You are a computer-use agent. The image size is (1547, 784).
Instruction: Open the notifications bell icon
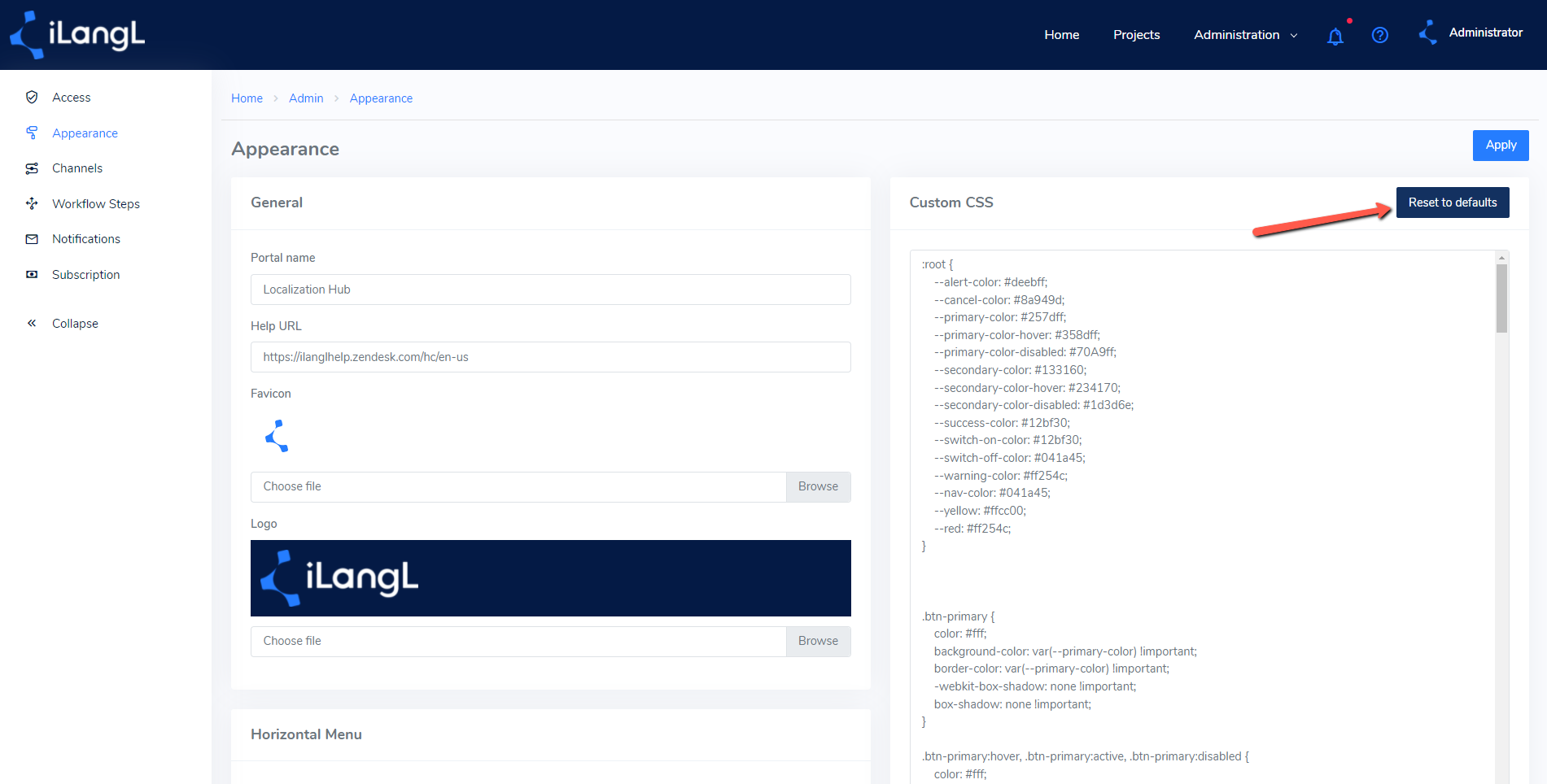(1335, 36)
